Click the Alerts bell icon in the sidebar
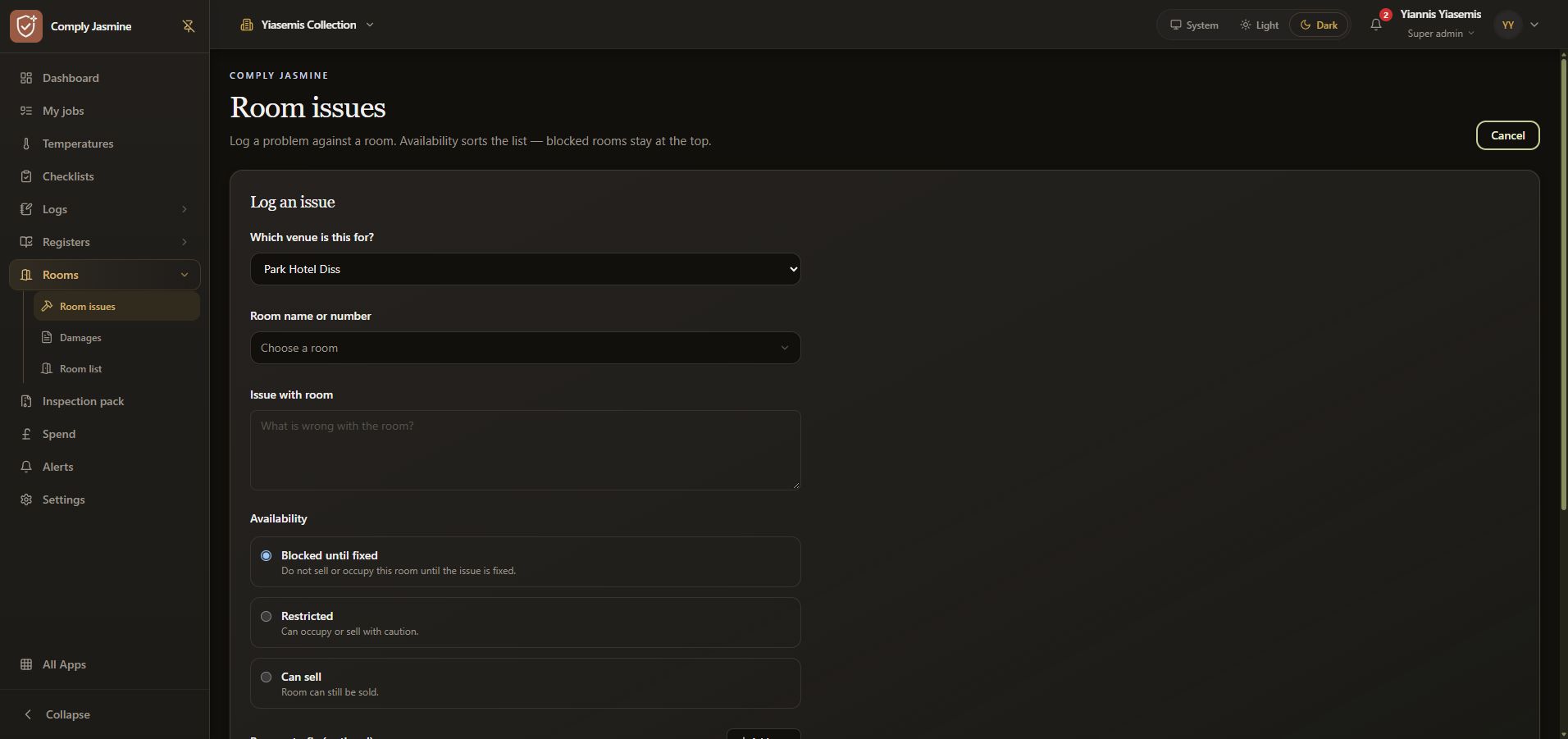The image size is (1568, 739). point(26,467)
